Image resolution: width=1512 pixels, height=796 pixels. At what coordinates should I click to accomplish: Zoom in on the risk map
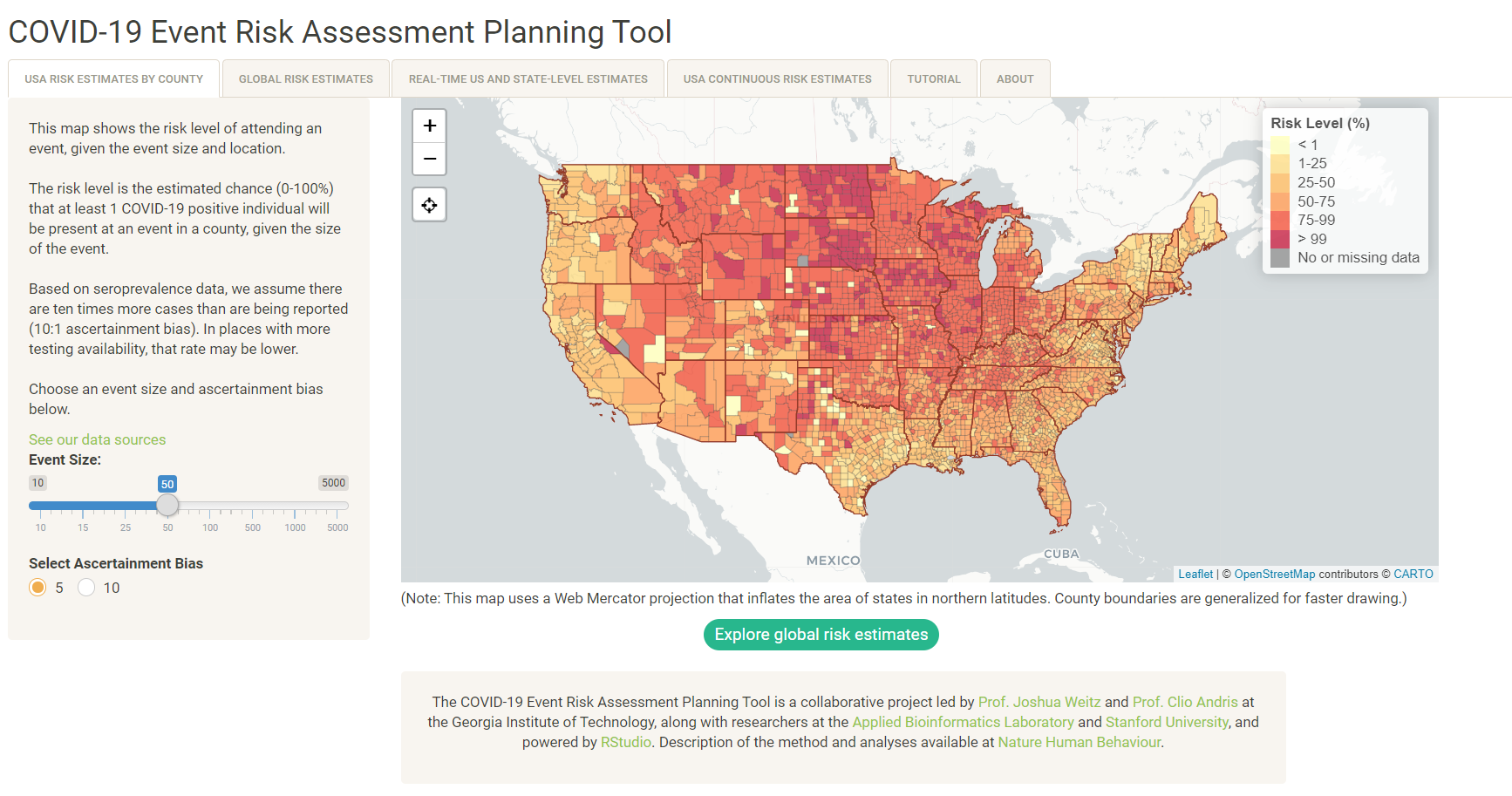pyautogui.click(x=429, y=126)
